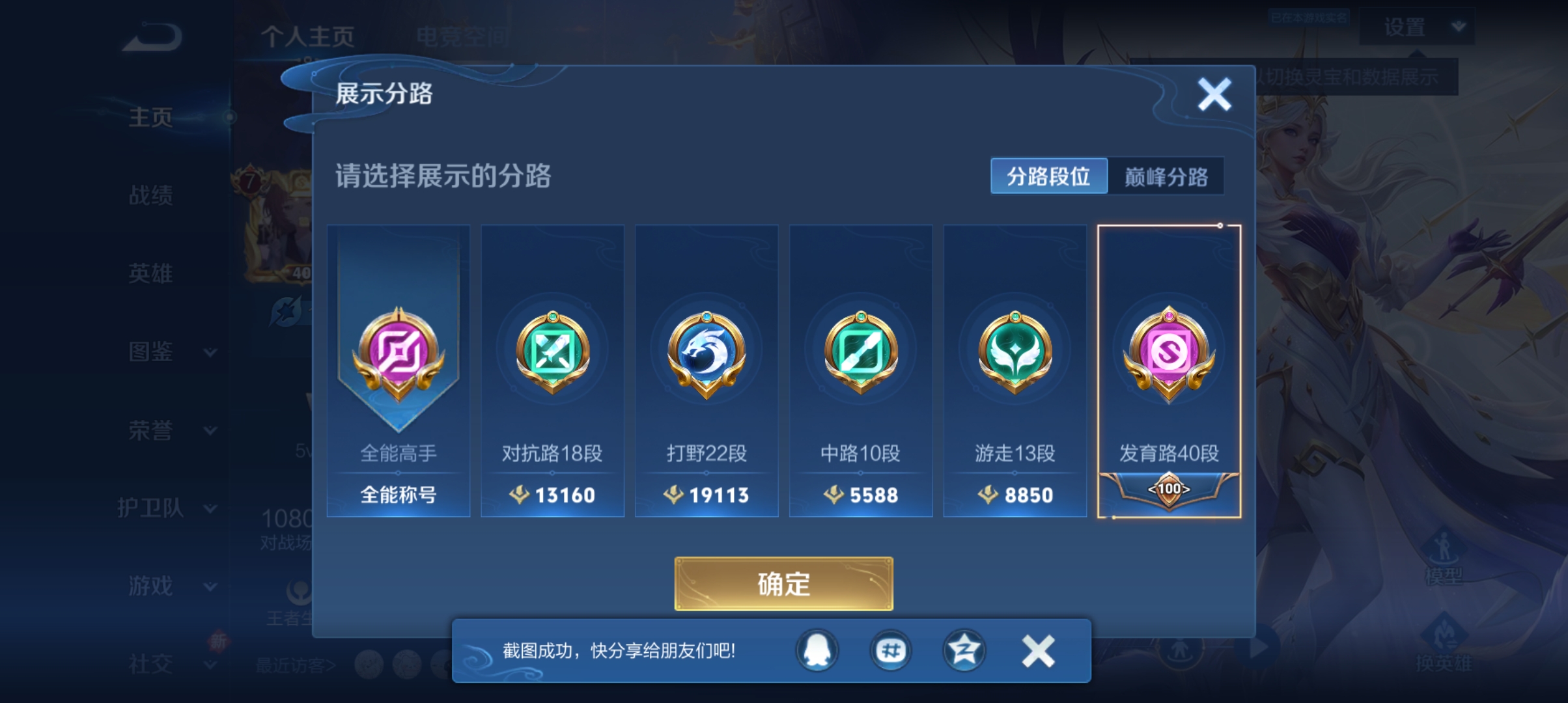Dismiss the screenshot share banner
1568x703 pixels.
coord(1038,651)
